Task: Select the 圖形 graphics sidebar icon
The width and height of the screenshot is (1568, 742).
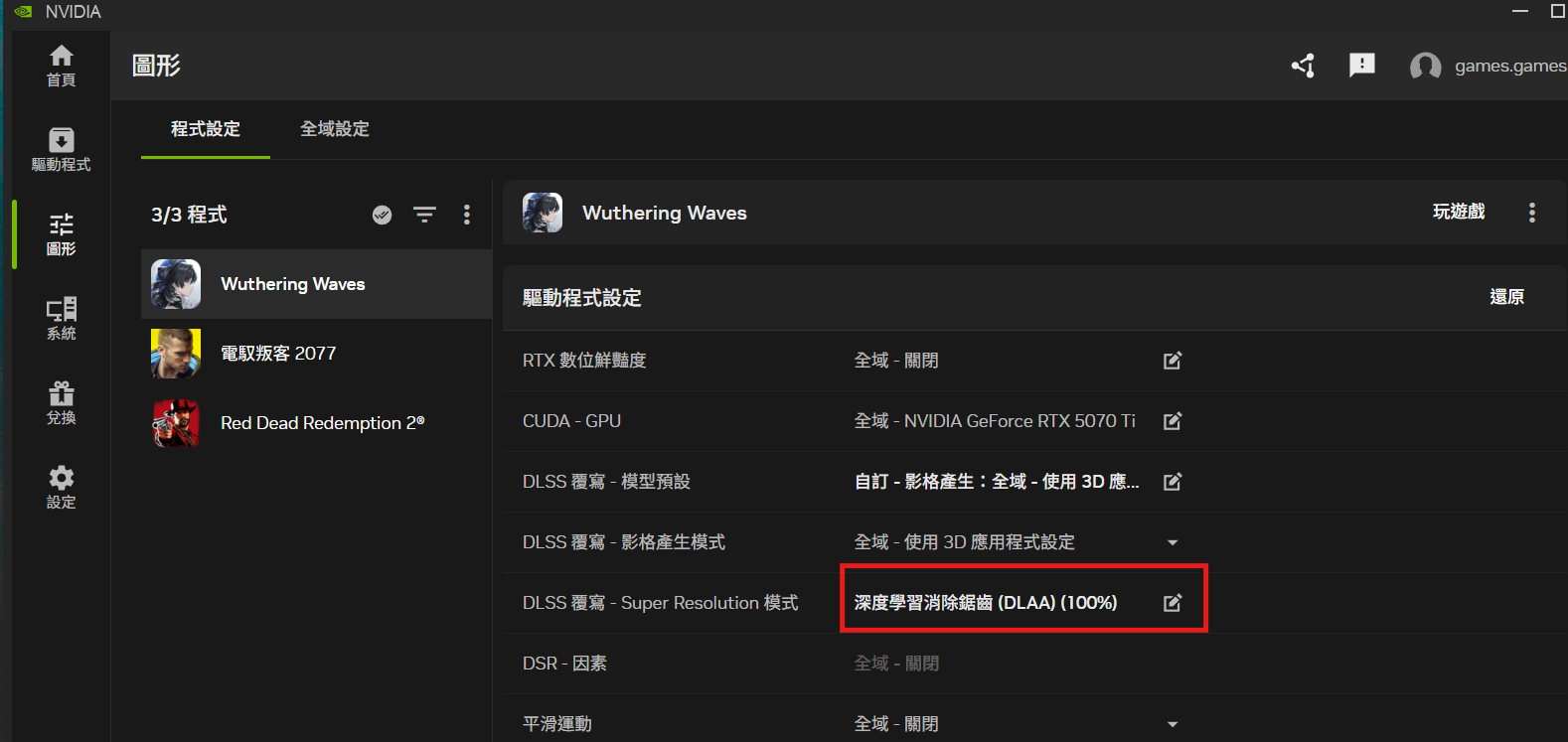Action: click(61, 234)
